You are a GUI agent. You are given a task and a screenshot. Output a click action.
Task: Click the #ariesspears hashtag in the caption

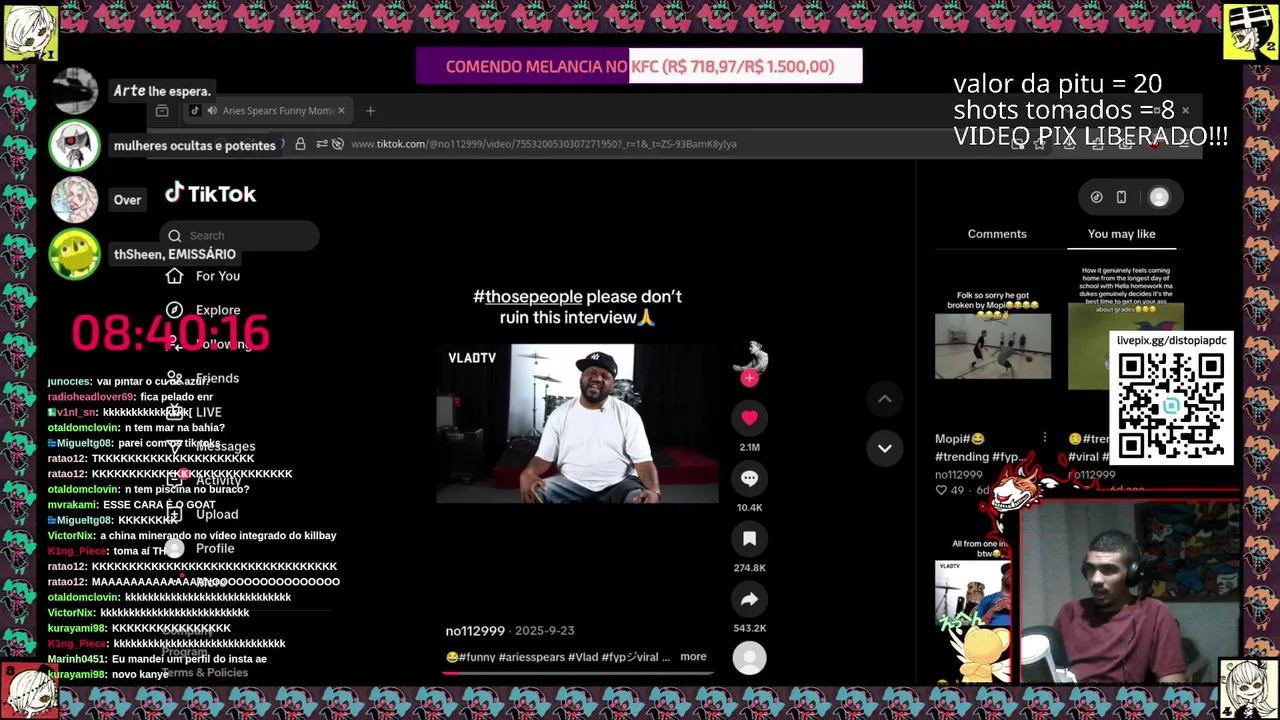tap(531, 657)
